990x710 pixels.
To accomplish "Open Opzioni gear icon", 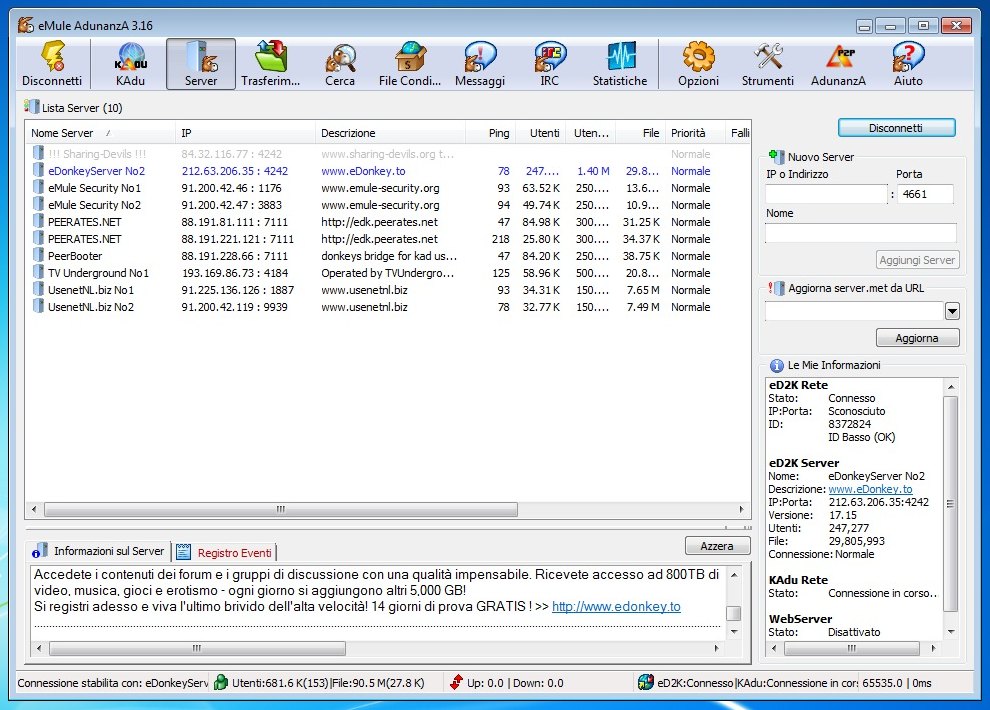I will click(x=698, y=64).
